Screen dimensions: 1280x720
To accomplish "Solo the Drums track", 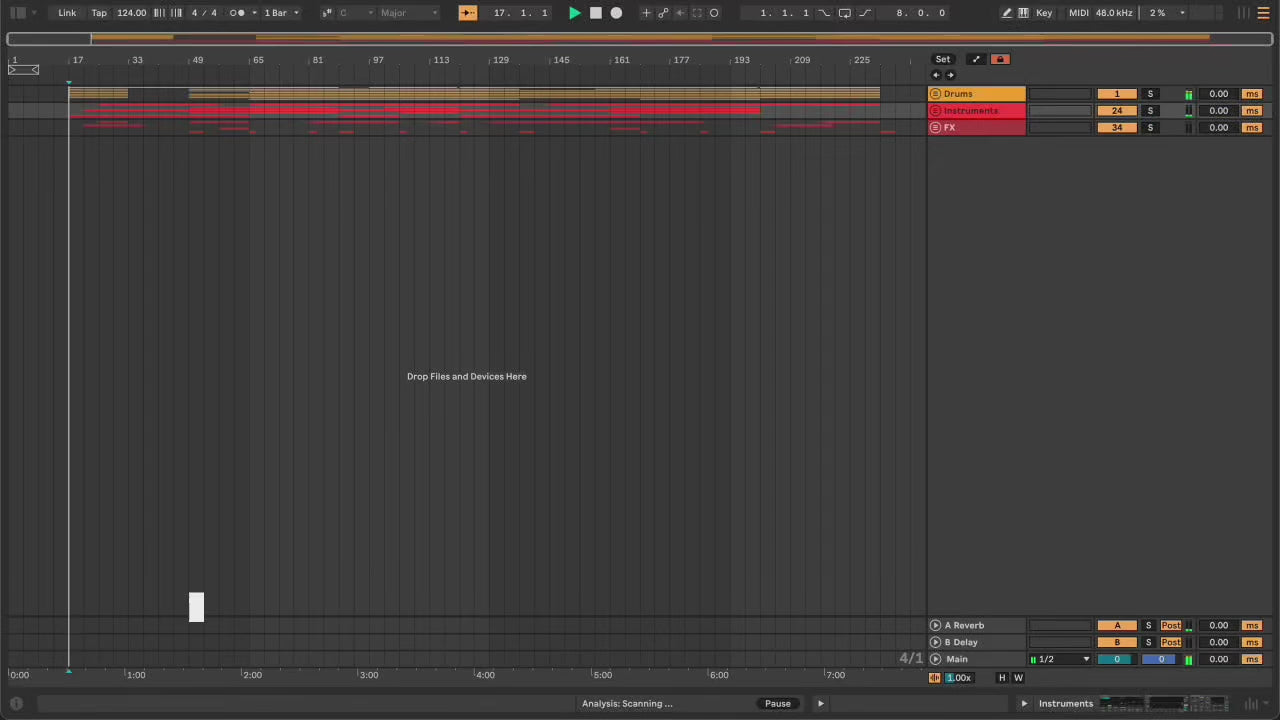I will click(x=1150, y=94).
